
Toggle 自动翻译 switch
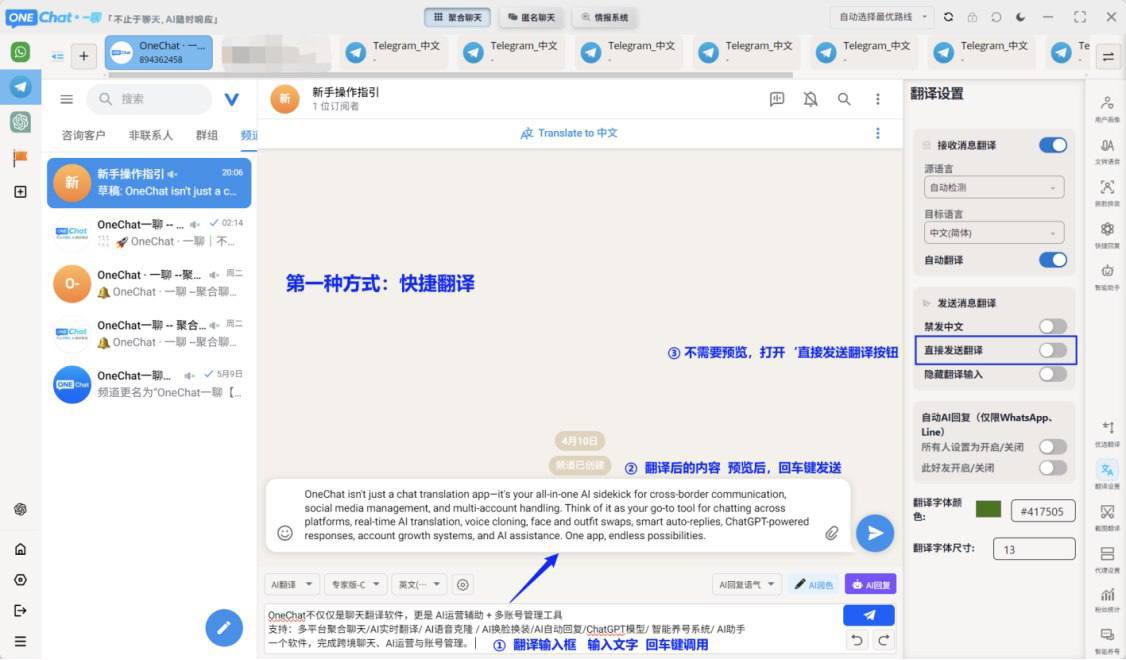1053,260
